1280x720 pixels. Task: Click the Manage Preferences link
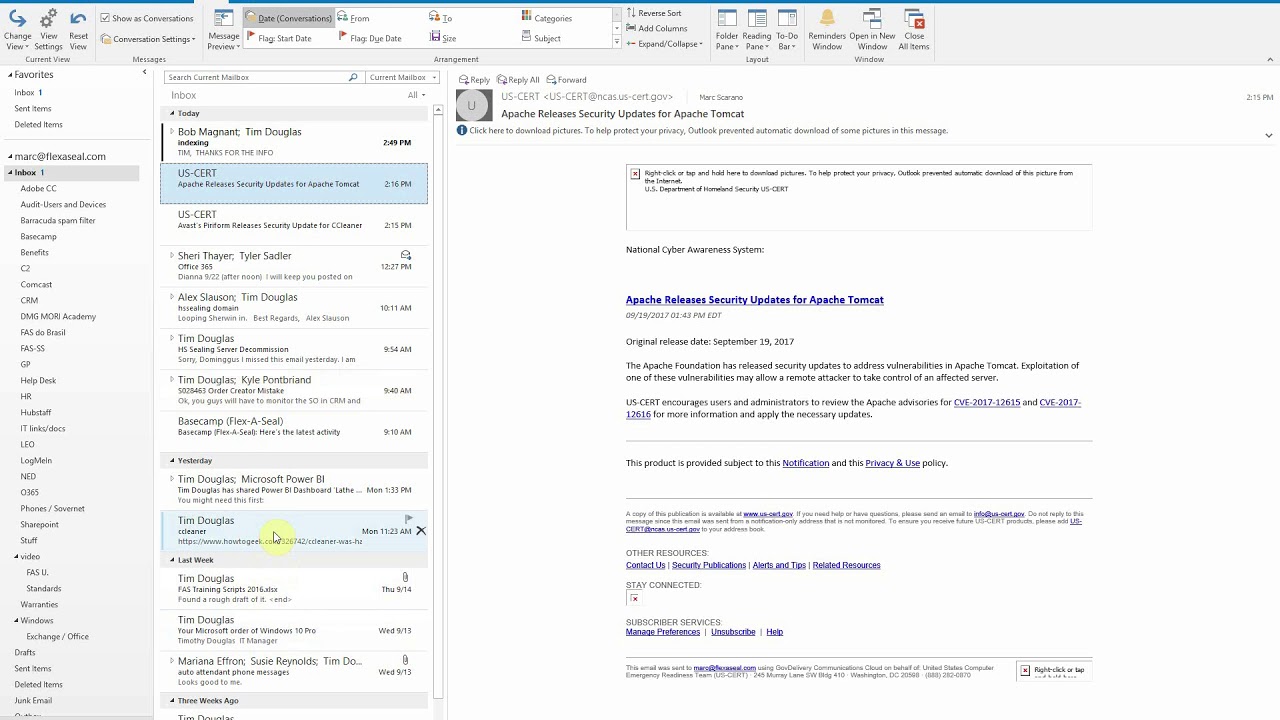[x=663, y=632]
